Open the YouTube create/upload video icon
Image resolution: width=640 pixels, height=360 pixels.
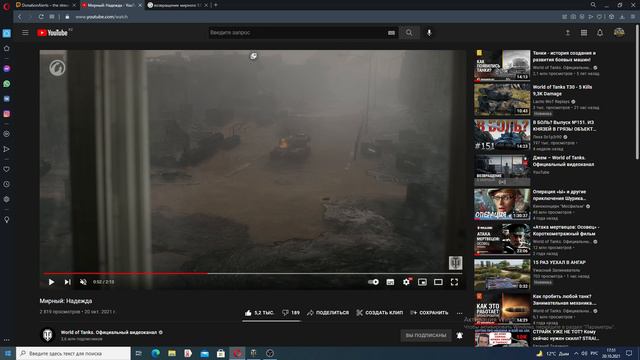567,33
